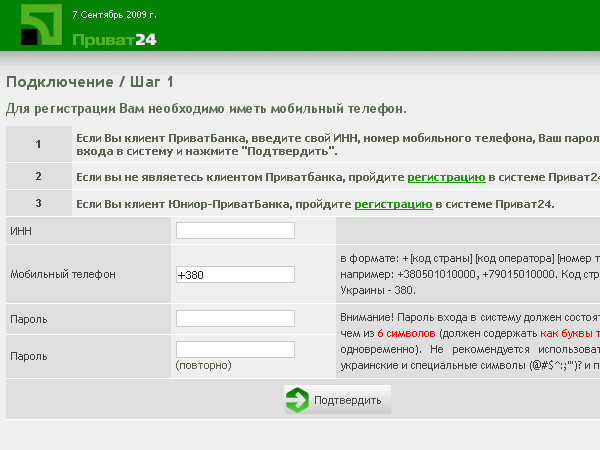This screenshot has width=600, height=450.
Task: Click example number text "+380501010000"
Action: pos(438,274)
